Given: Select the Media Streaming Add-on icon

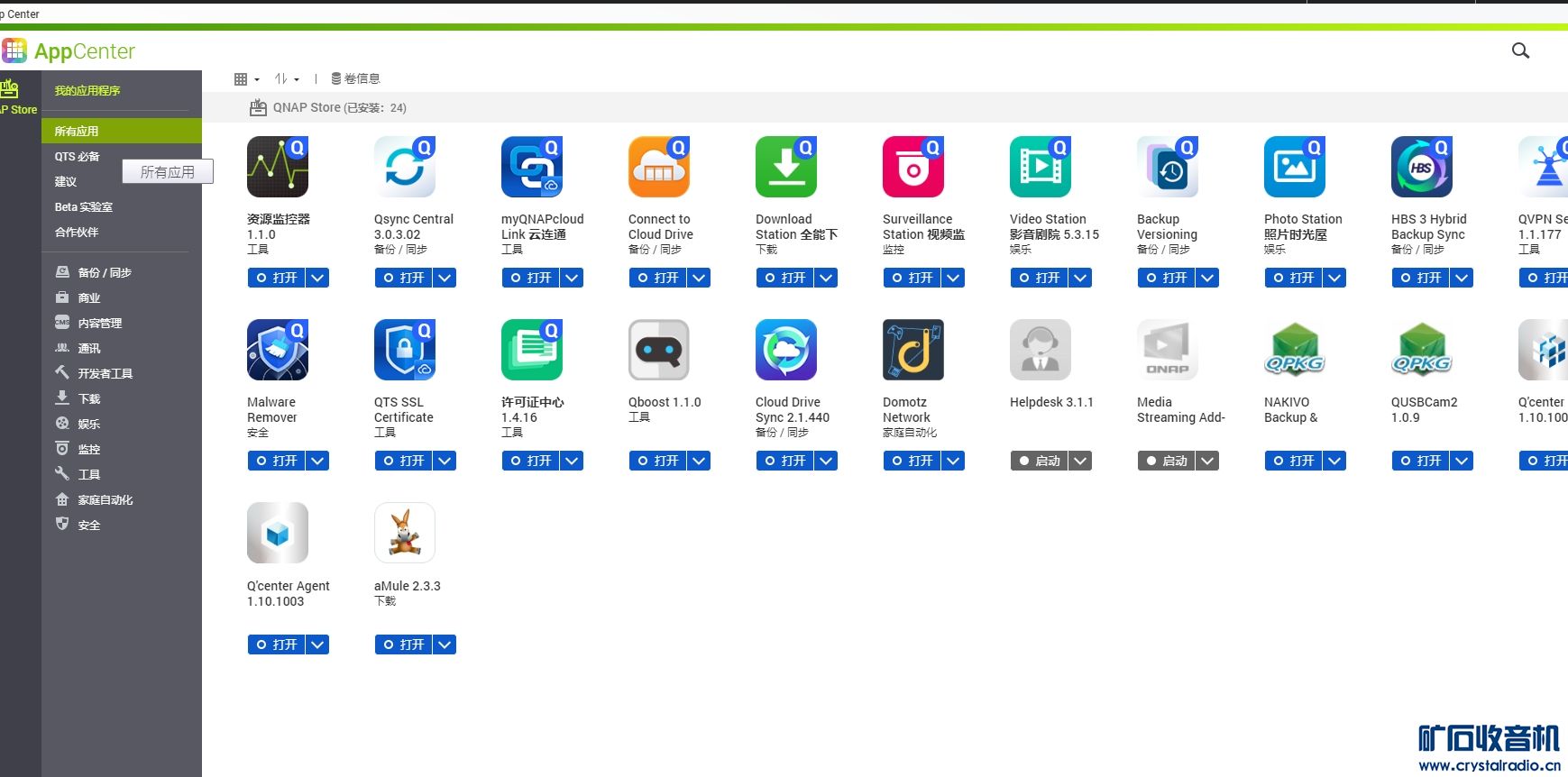Looking at the screenshot, I should [1168, 350].
